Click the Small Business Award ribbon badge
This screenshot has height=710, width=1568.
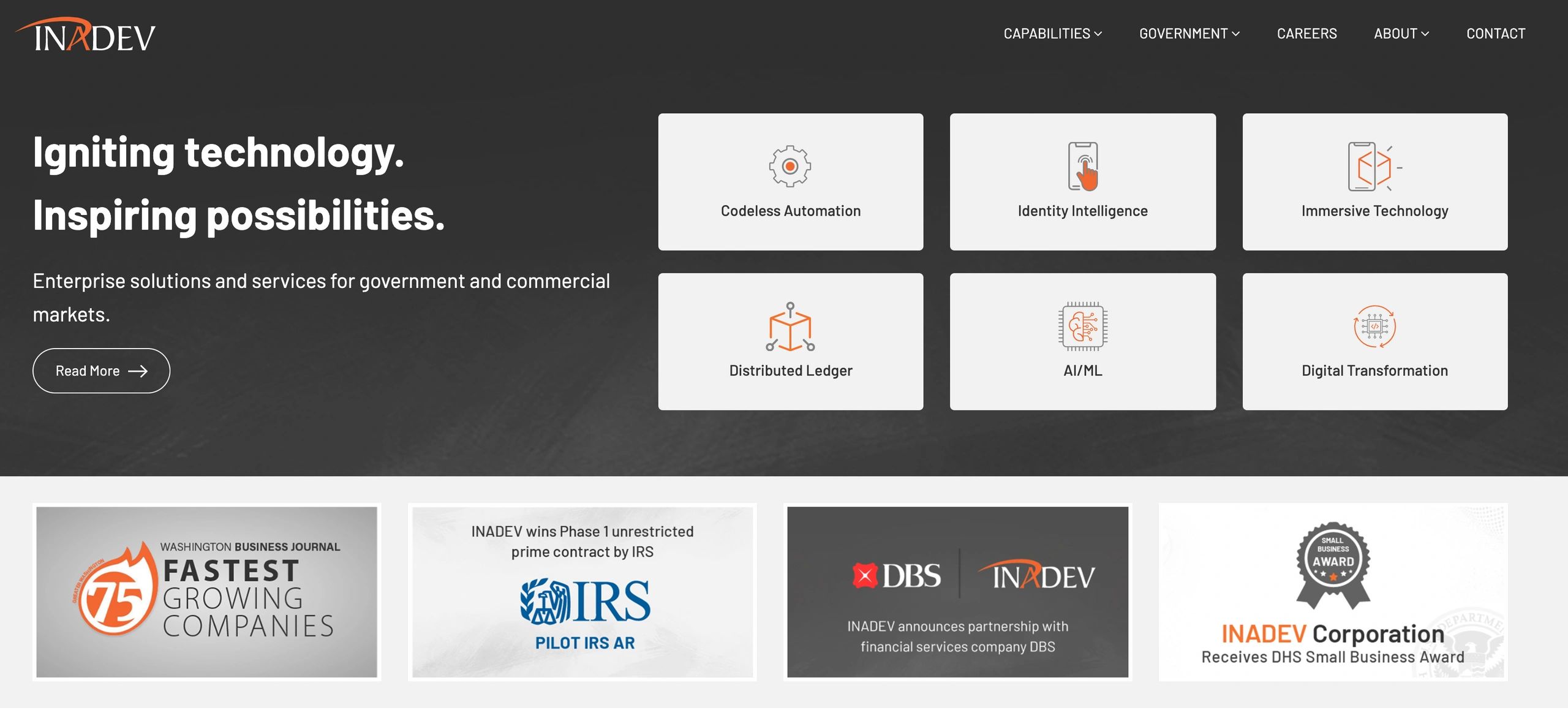tap(1333, 565)
